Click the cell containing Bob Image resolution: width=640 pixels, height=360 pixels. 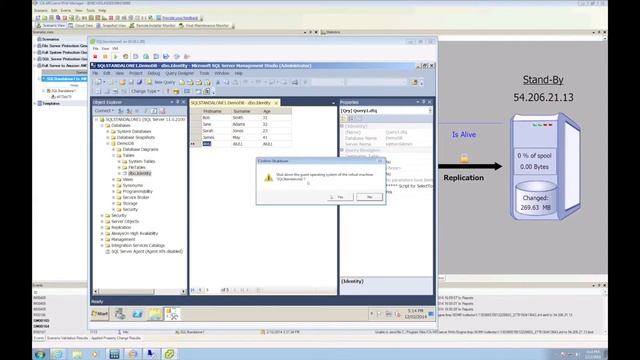217,118
